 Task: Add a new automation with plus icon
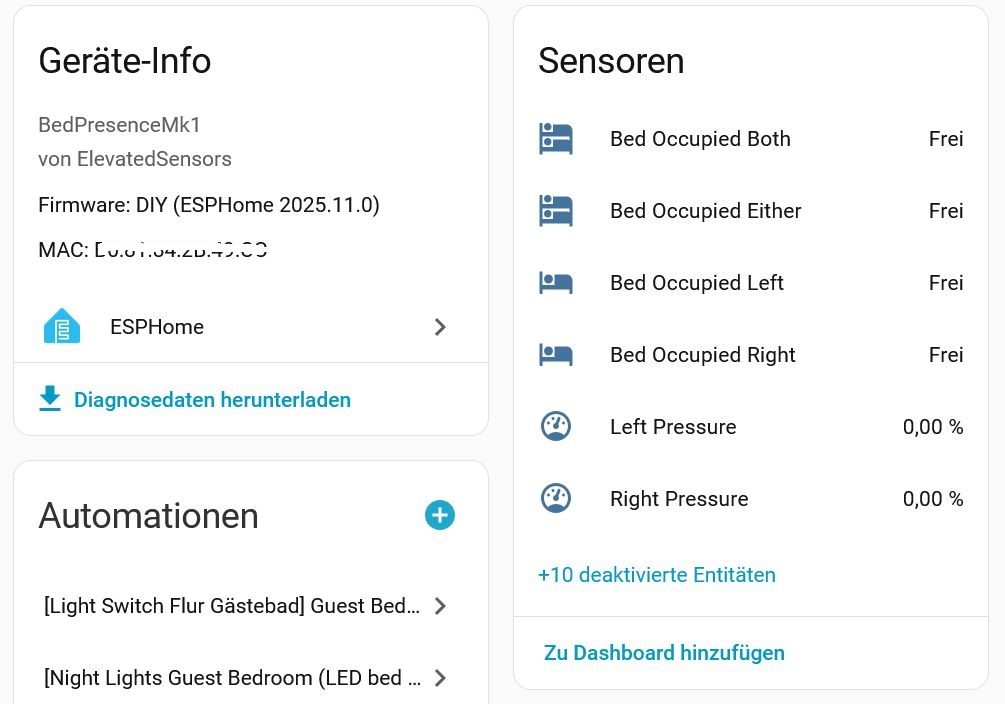point(440,515)
